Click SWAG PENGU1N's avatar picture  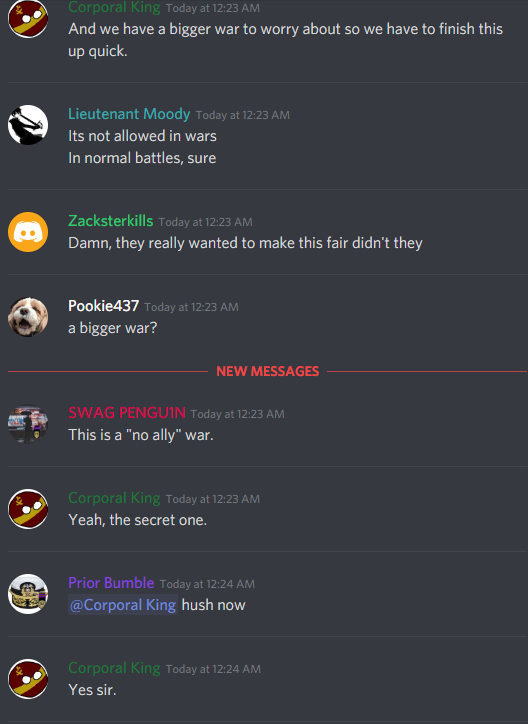[x=28, y=424]
